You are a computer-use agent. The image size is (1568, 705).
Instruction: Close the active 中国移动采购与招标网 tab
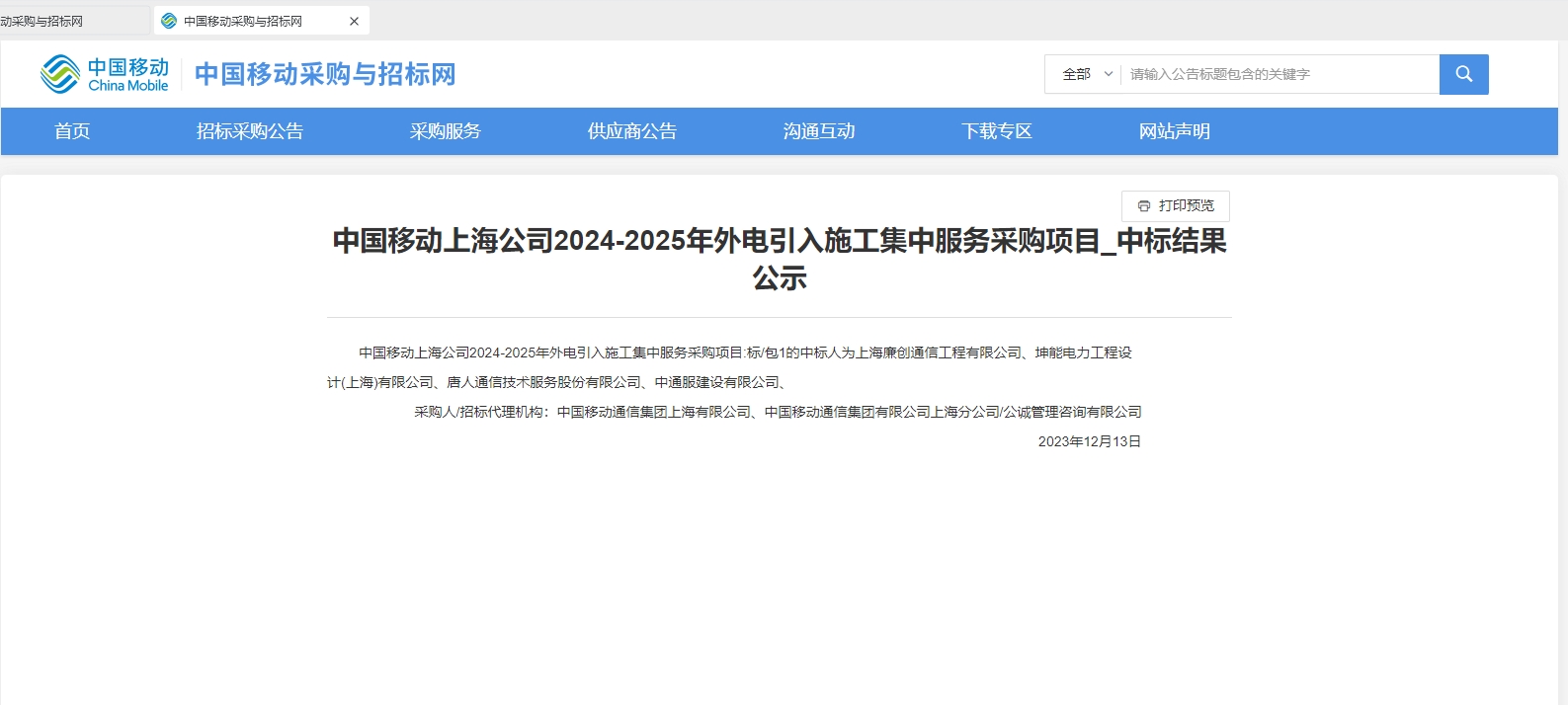click(x=354, y=21)
